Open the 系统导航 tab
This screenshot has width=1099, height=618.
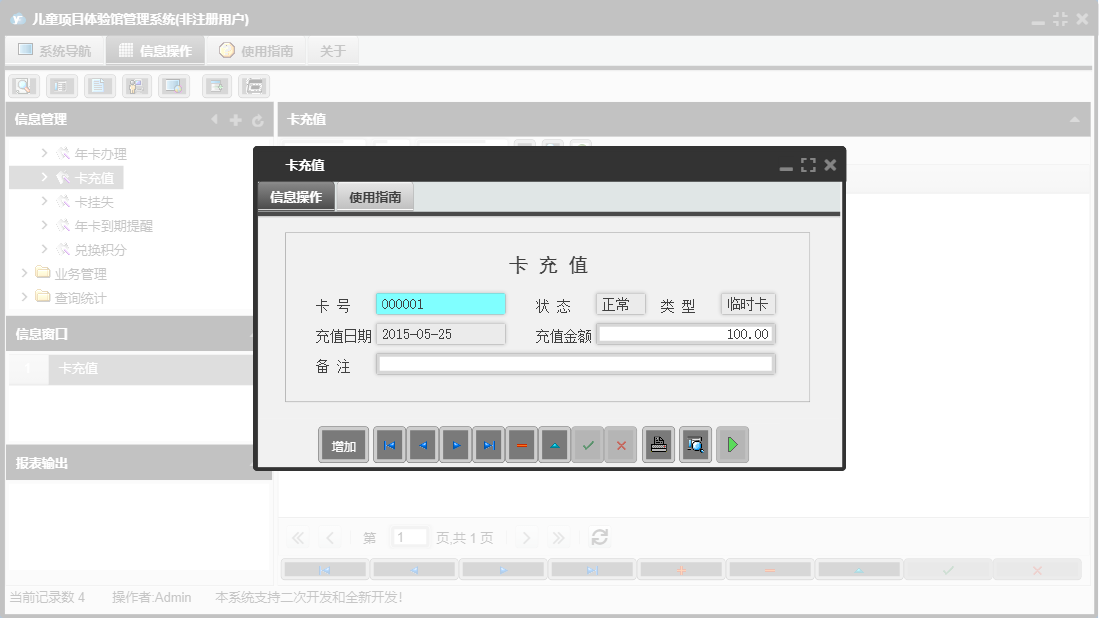55,49
